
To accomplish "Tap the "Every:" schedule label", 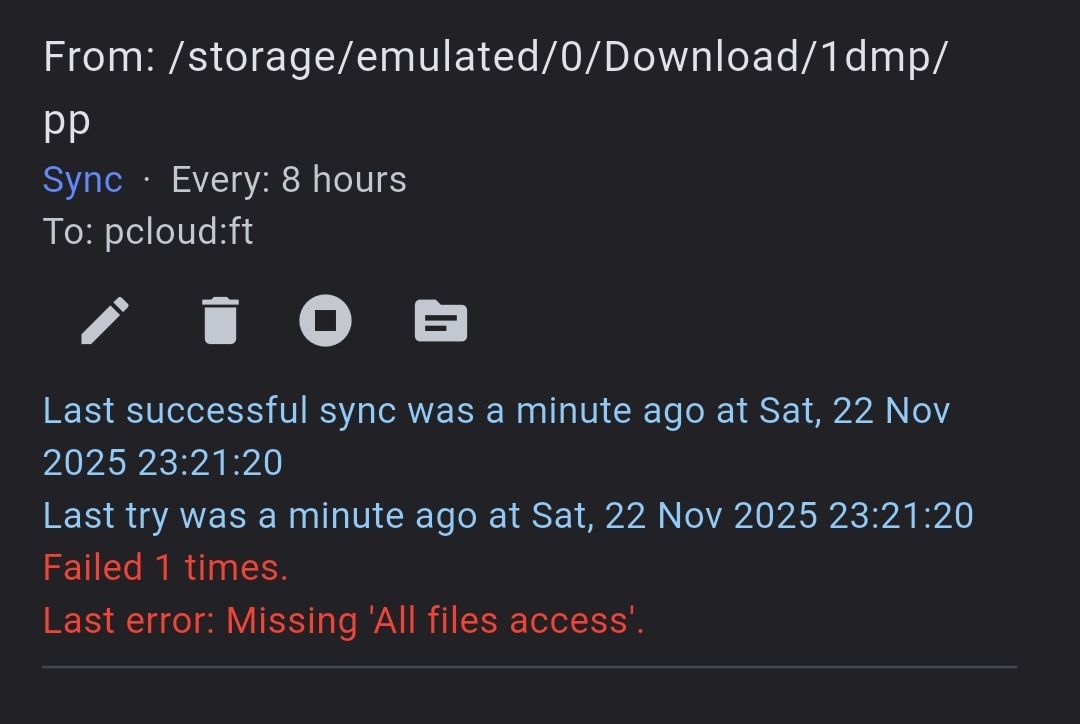I will coord(220,180).
